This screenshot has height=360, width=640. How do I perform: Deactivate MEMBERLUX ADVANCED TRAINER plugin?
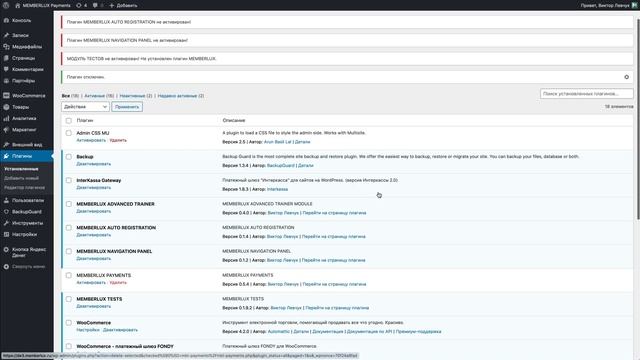click(x=93, y=211)
